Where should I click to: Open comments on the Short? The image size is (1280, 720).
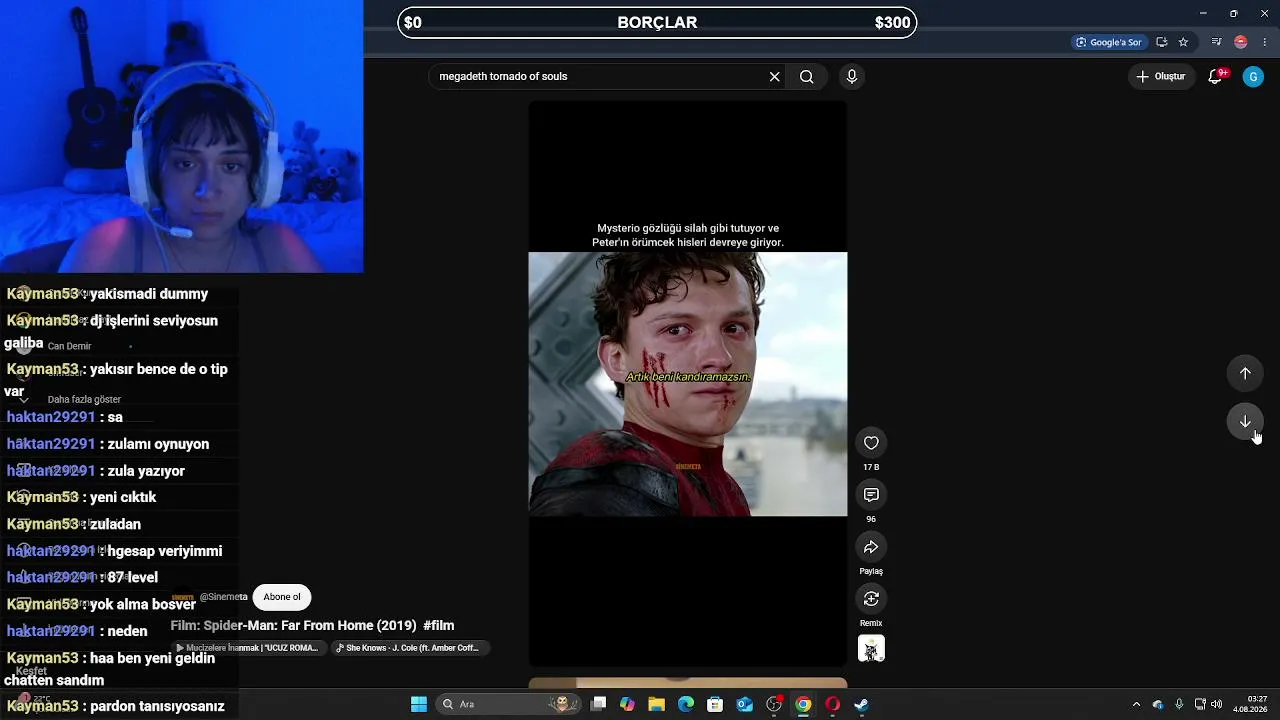click(x=871, y=495)
